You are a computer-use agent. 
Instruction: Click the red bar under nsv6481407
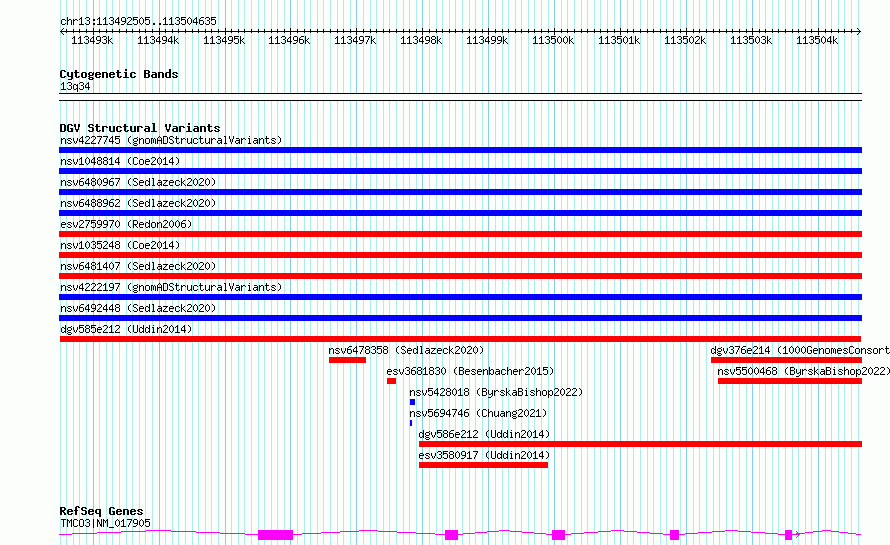click(x=460, y=276)
